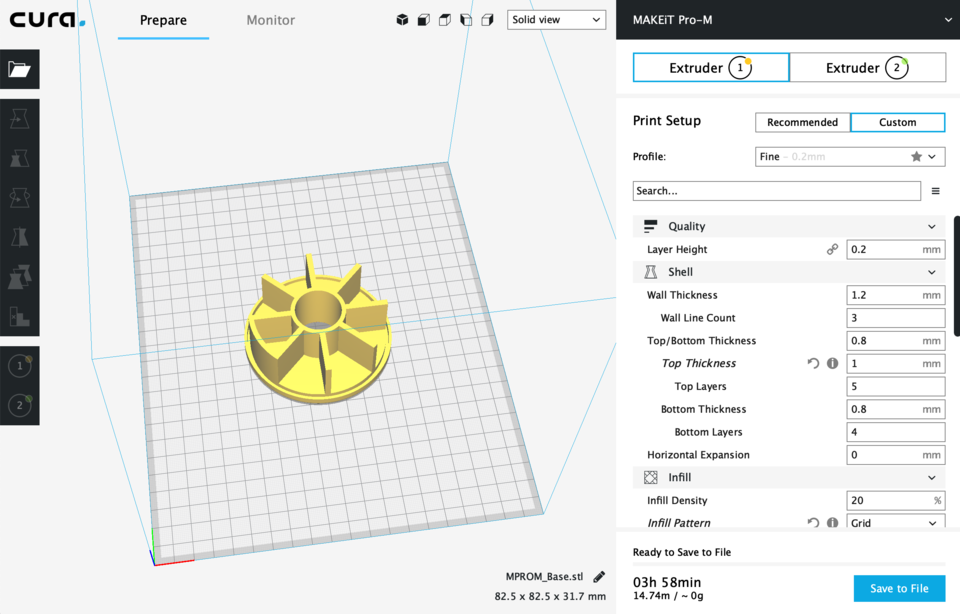Open the Solid view dropdown
960x614 pixels.
(556, 19)
